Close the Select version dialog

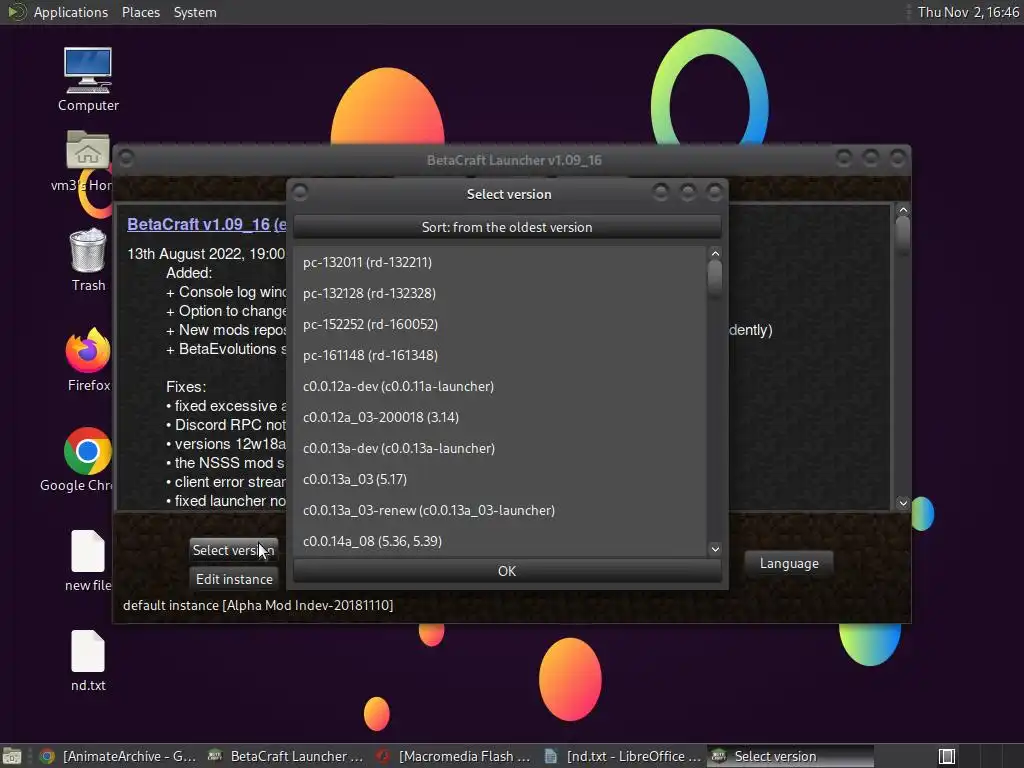pyautogui.click(x=715, y=192)
